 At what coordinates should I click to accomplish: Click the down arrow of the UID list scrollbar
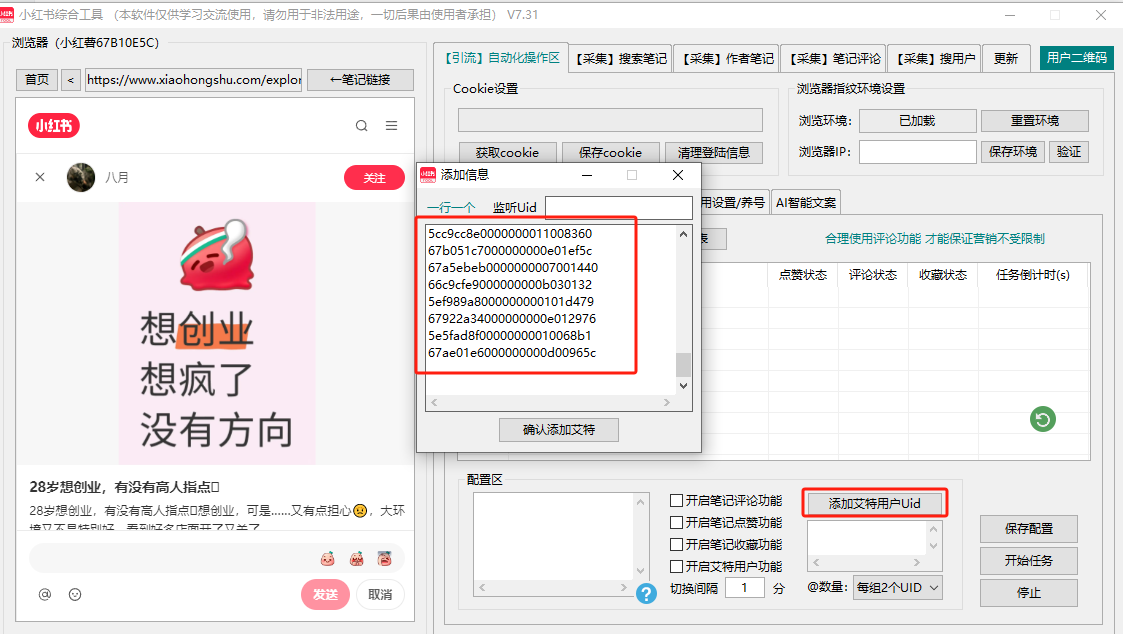tap(684, 385)
